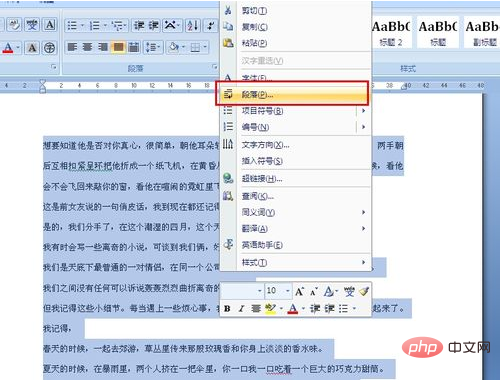The width and height of the screenshot is (501, 380).
Task: Open the Font dialog launcher in ribbon
Action: 54,67
